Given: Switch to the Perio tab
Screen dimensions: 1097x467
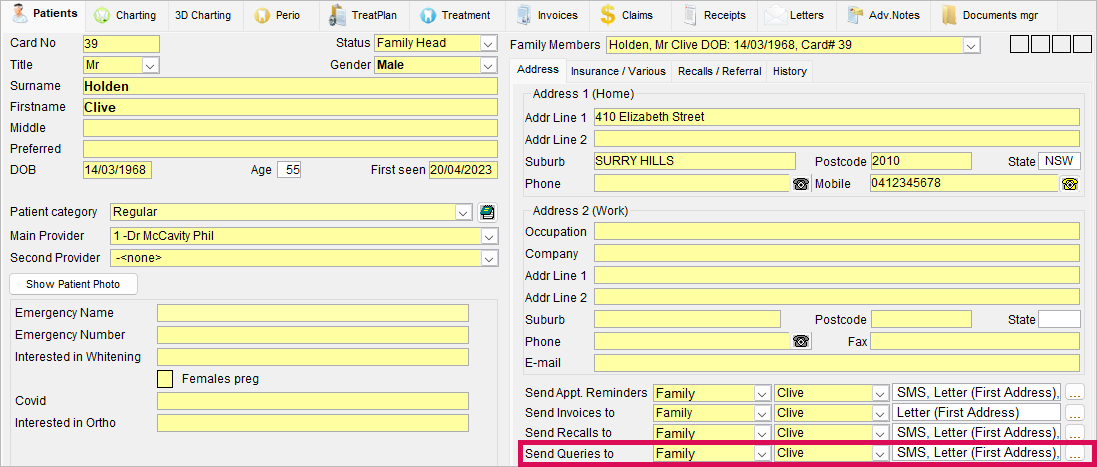Looking at the screenshot, I should pyautogui.click(x=279, y=15).
